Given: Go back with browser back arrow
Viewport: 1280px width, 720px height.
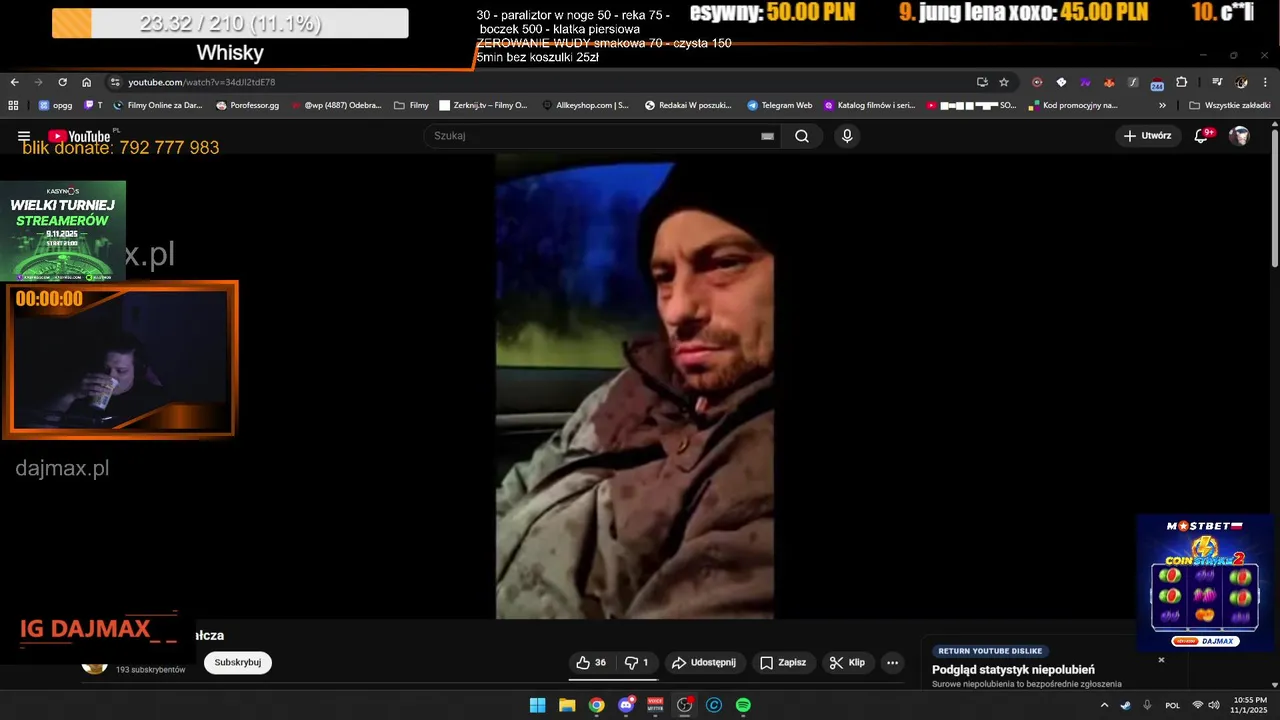Looking at the screenshot, I should point(14,82).
